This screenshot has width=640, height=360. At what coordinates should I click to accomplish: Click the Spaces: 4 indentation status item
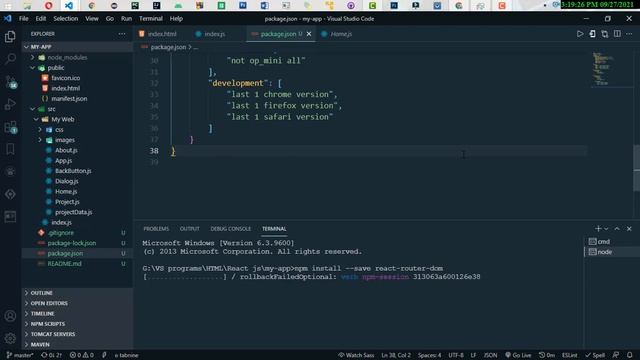[429, 355]
